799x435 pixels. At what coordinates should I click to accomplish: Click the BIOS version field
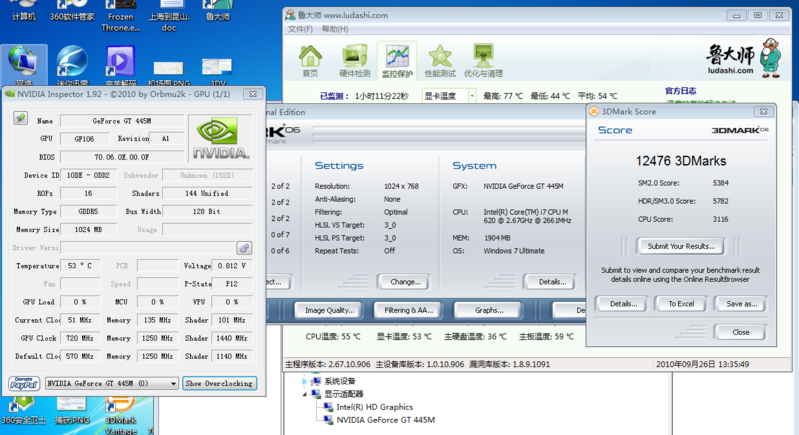coord(122,157)
